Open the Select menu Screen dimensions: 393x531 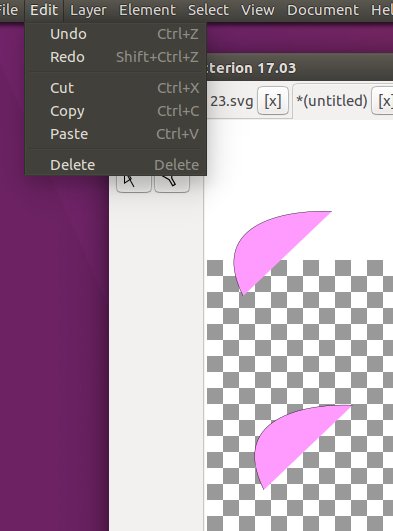(x=208, y=10)
